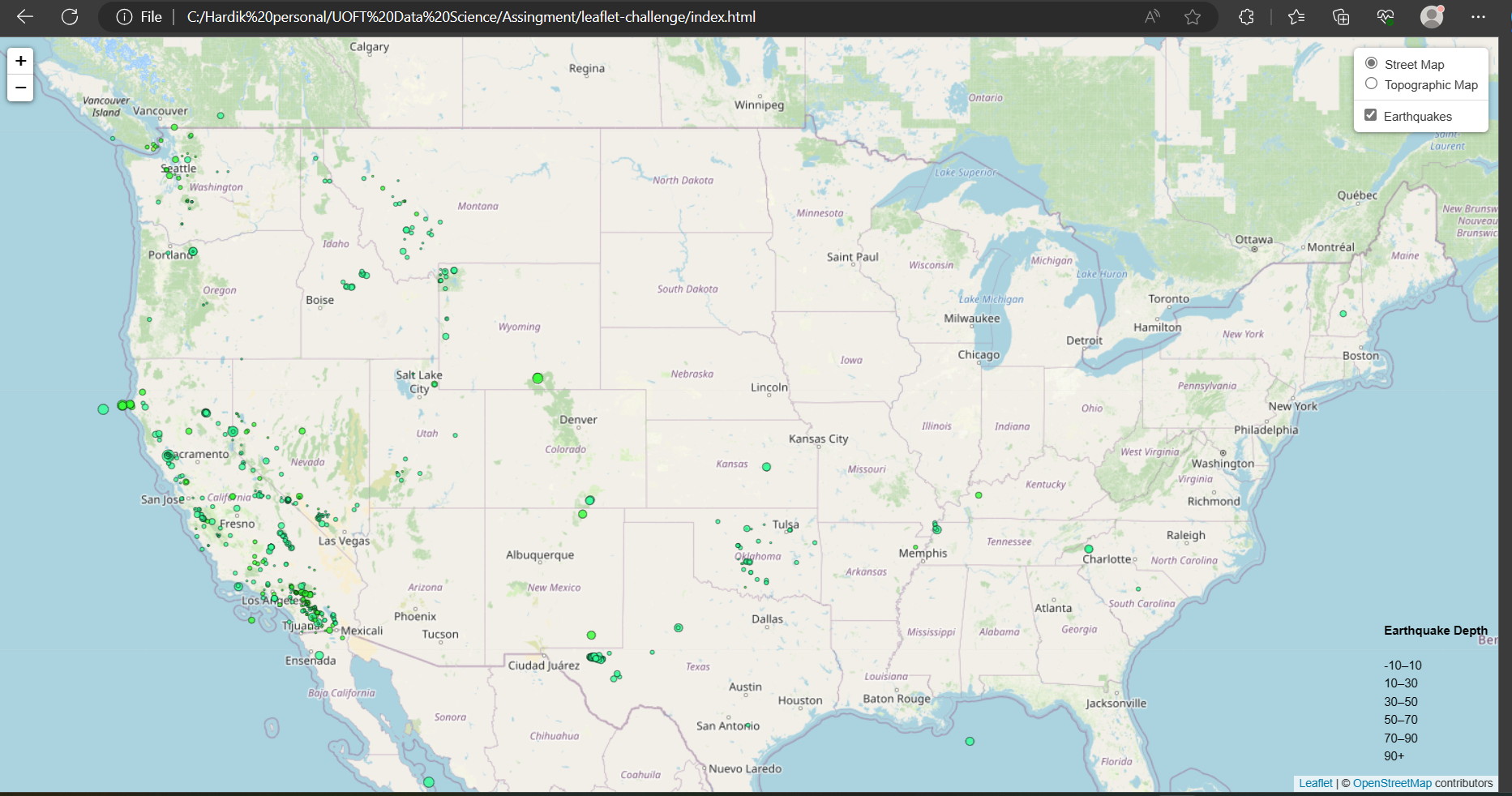Select the Street Map radio button

pos(1371,62)
